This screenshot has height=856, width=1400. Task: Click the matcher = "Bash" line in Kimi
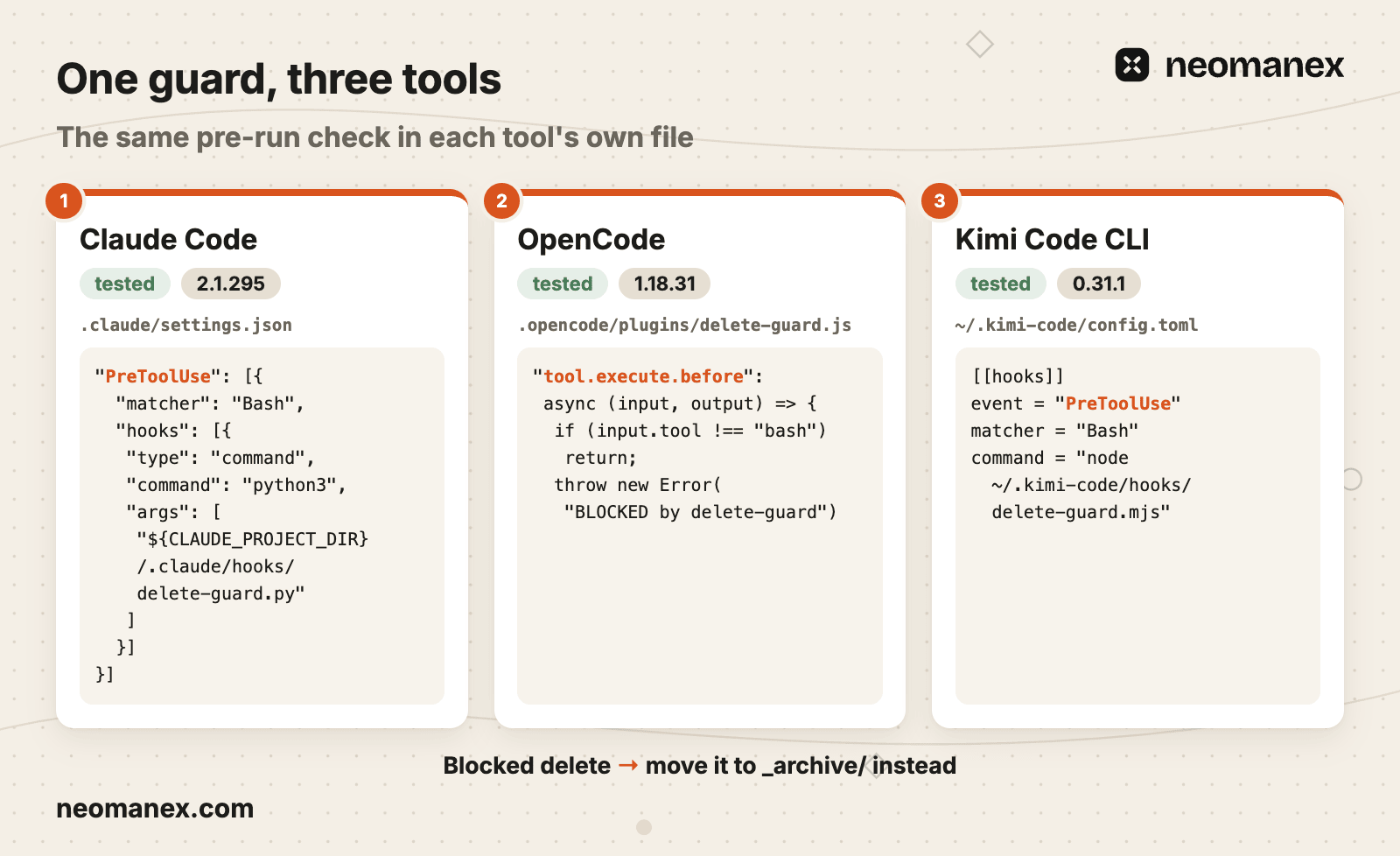click(1054, 431)
